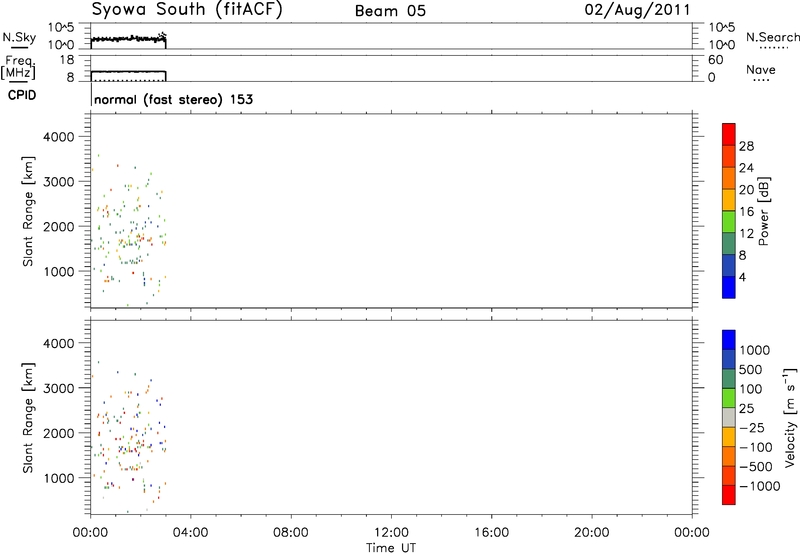
Task: Click the 04:00 time tick label
Action: tap(190, 533)
